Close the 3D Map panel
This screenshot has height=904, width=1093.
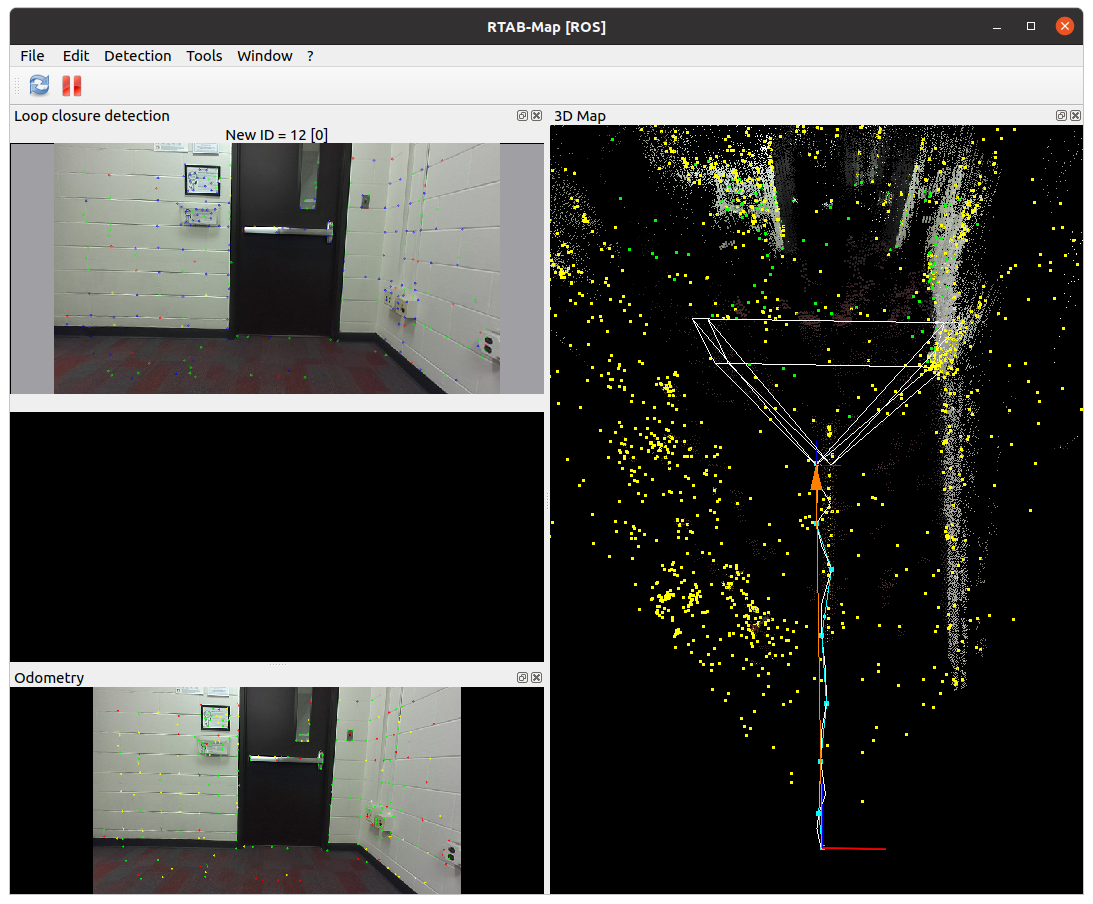1076,116
